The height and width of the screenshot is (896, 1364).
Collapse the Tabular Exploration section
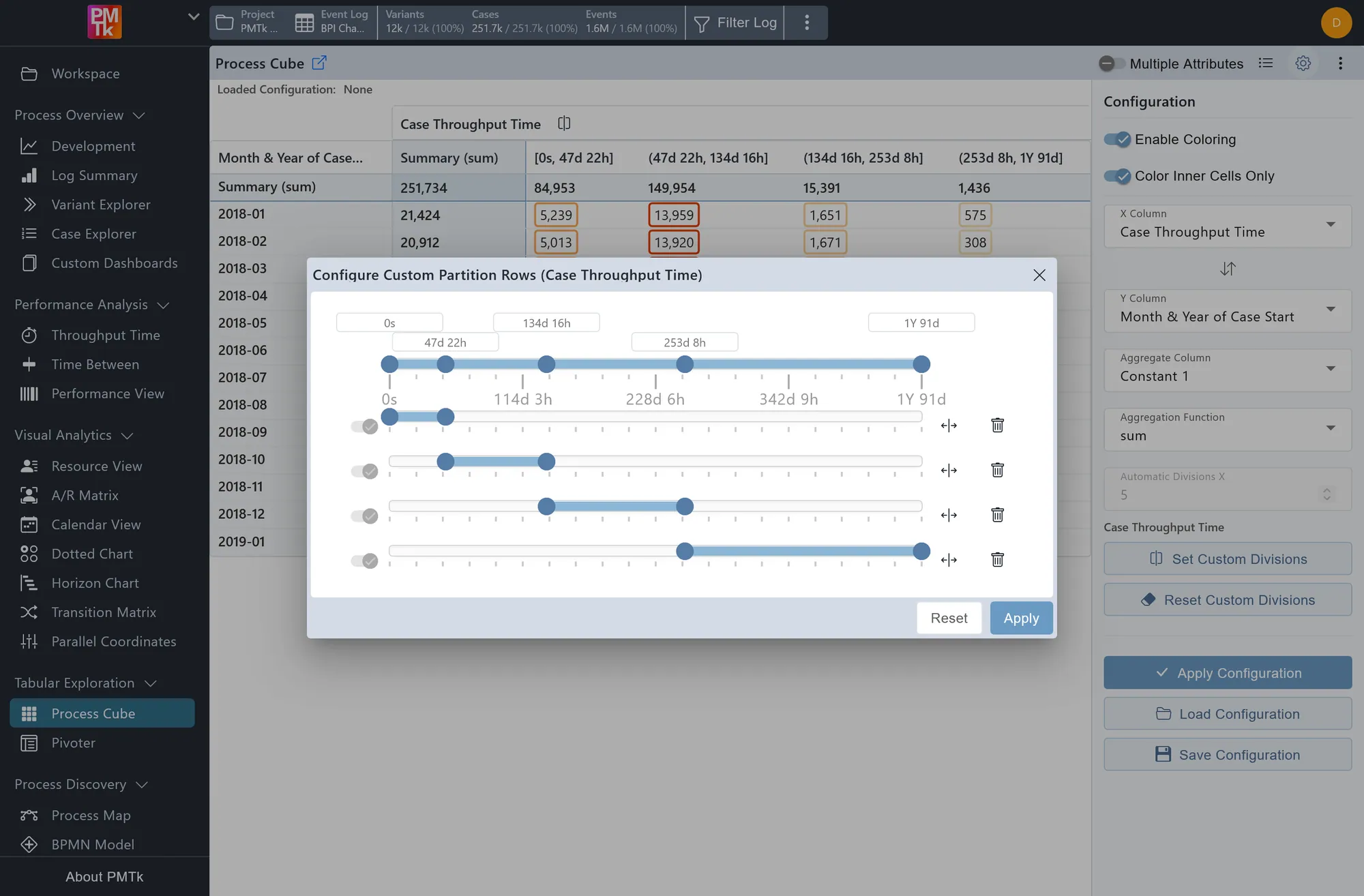point(85,683)
